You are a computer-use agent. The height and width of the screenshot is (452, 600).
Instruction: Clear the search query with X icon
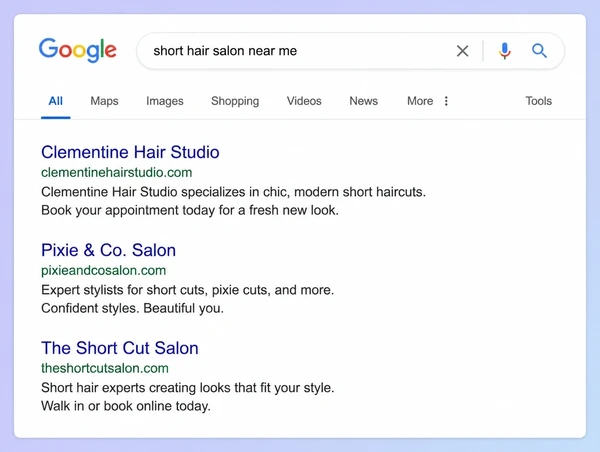point(462,51)
